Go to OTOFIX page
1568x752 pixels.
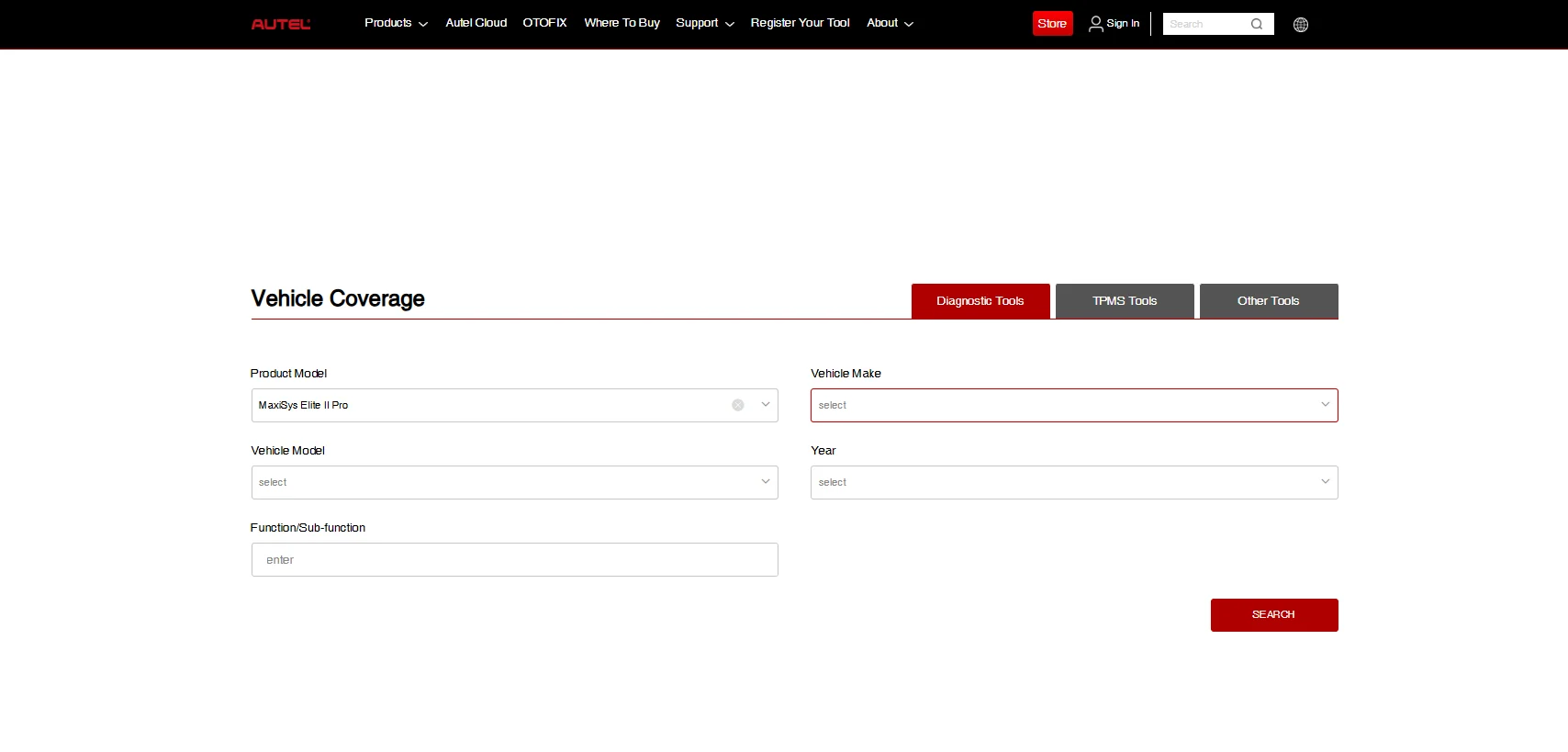point(545,23)
